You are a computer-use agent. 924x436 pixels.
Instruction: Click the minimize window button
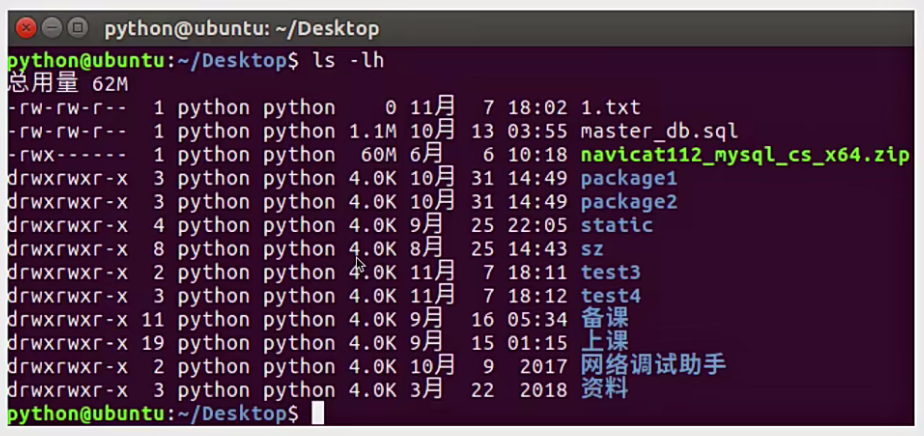pyautogui.click(x=52, y=28)
